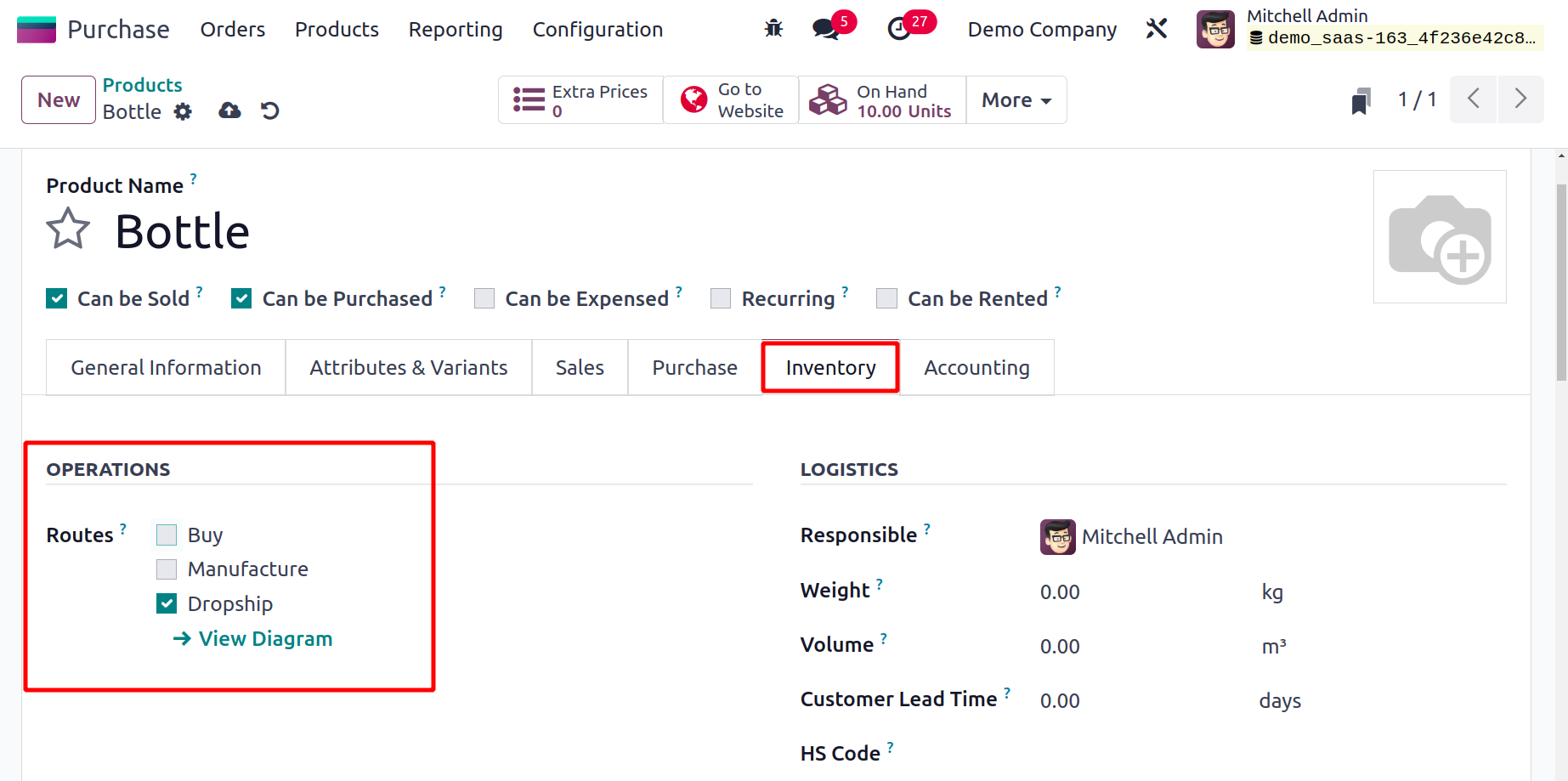Open the activities clock icon
1568x781 pixels.
click(x=899, y=29)
